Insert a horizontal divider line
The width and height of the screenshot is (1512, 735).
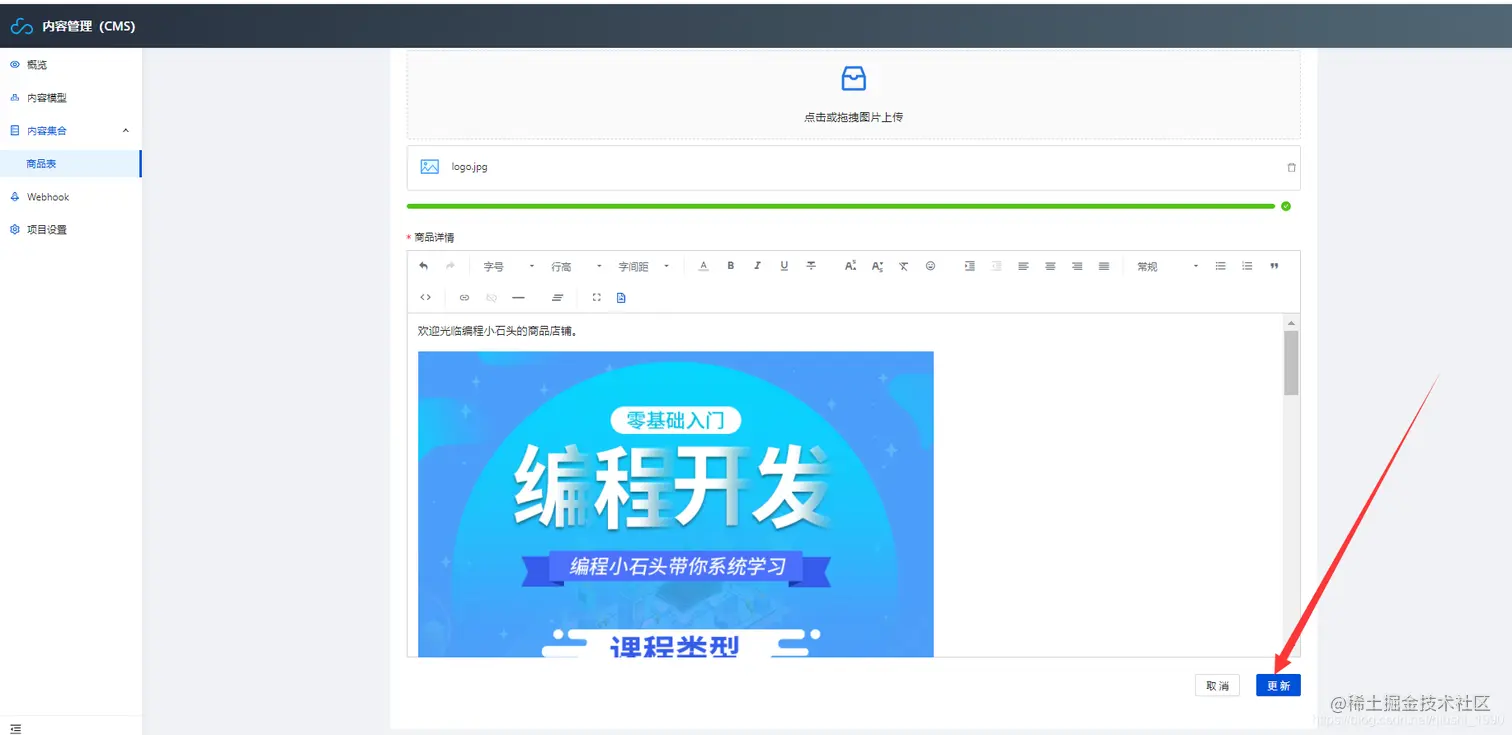click(x=518, y=297)
